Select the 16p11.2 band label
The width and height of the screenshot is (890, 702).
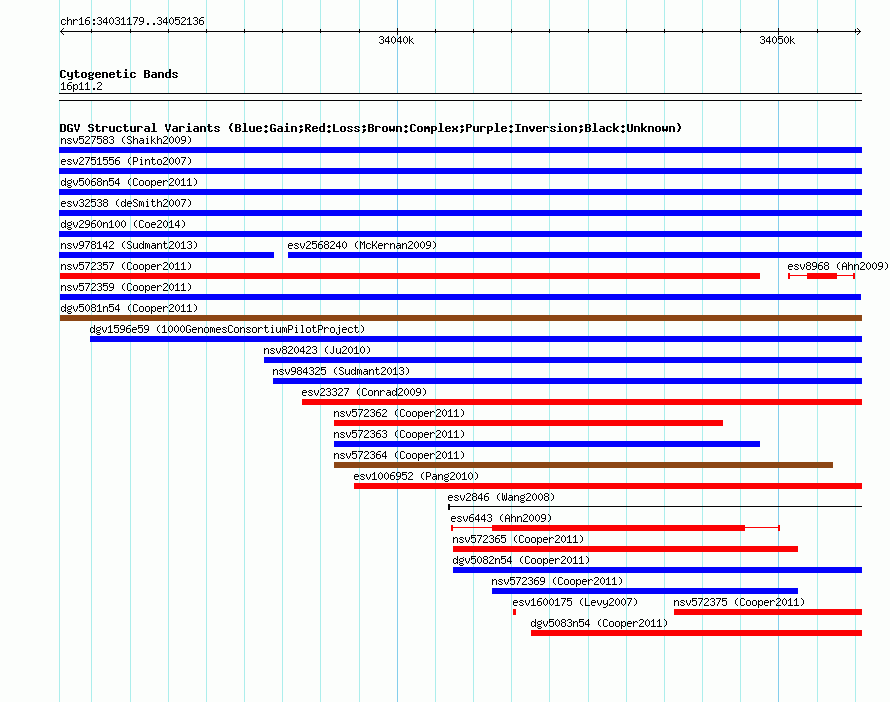coord(81,86)
